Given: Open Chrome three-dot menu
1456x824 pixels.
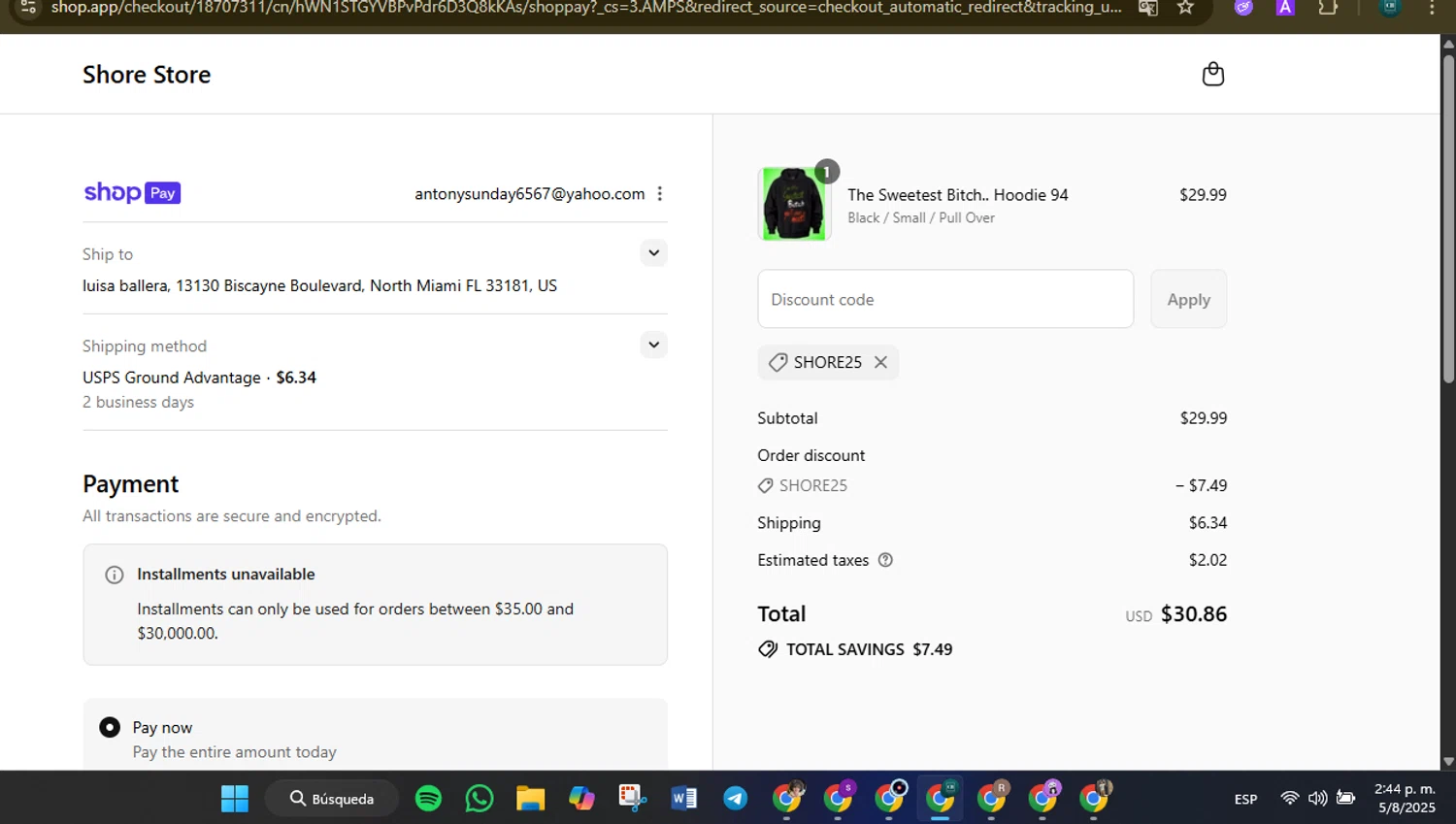Looking at the screenshot, I should click(x=1432, y=8).
